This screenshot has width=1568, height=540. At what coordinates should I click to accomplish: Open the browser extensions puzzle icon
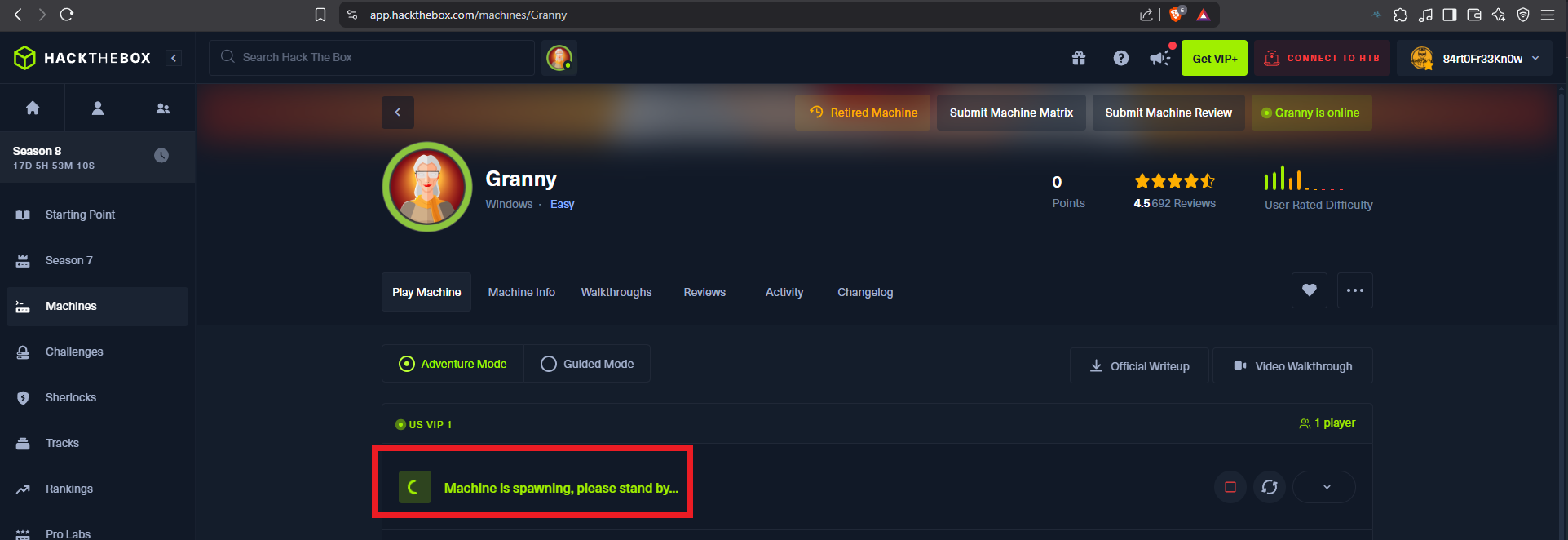(x=1400, y=15)
